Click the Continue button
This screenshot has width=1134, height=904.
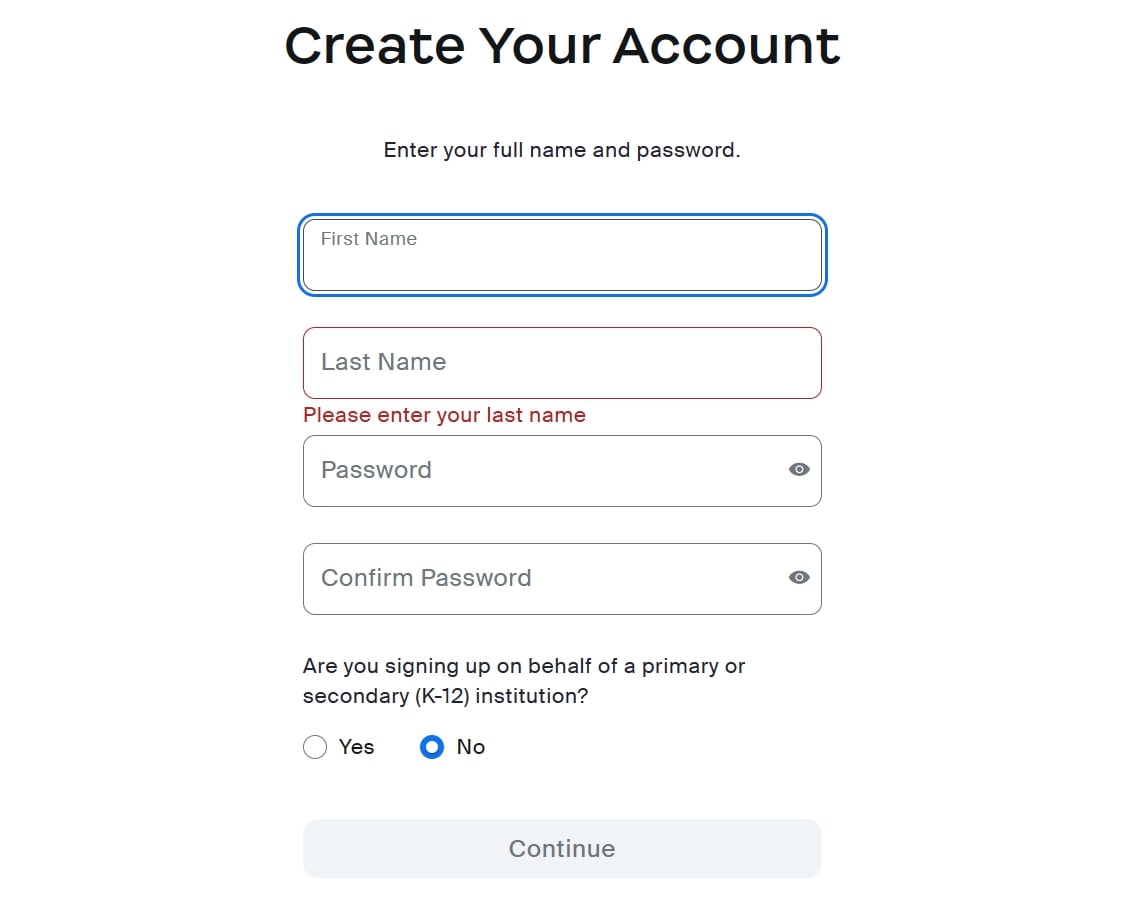pos(562,848)
